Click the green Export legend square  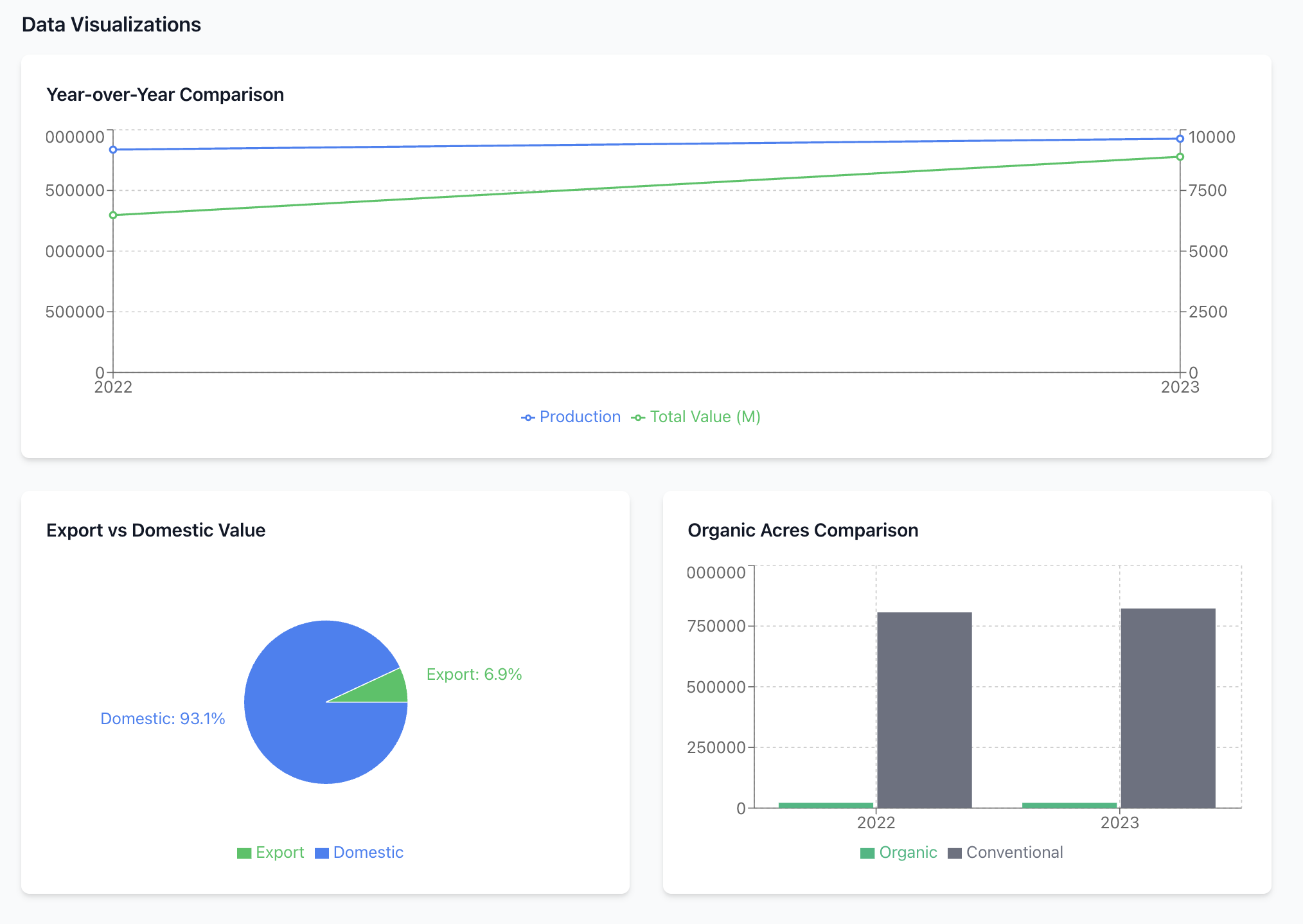click(x=244, y=853)
